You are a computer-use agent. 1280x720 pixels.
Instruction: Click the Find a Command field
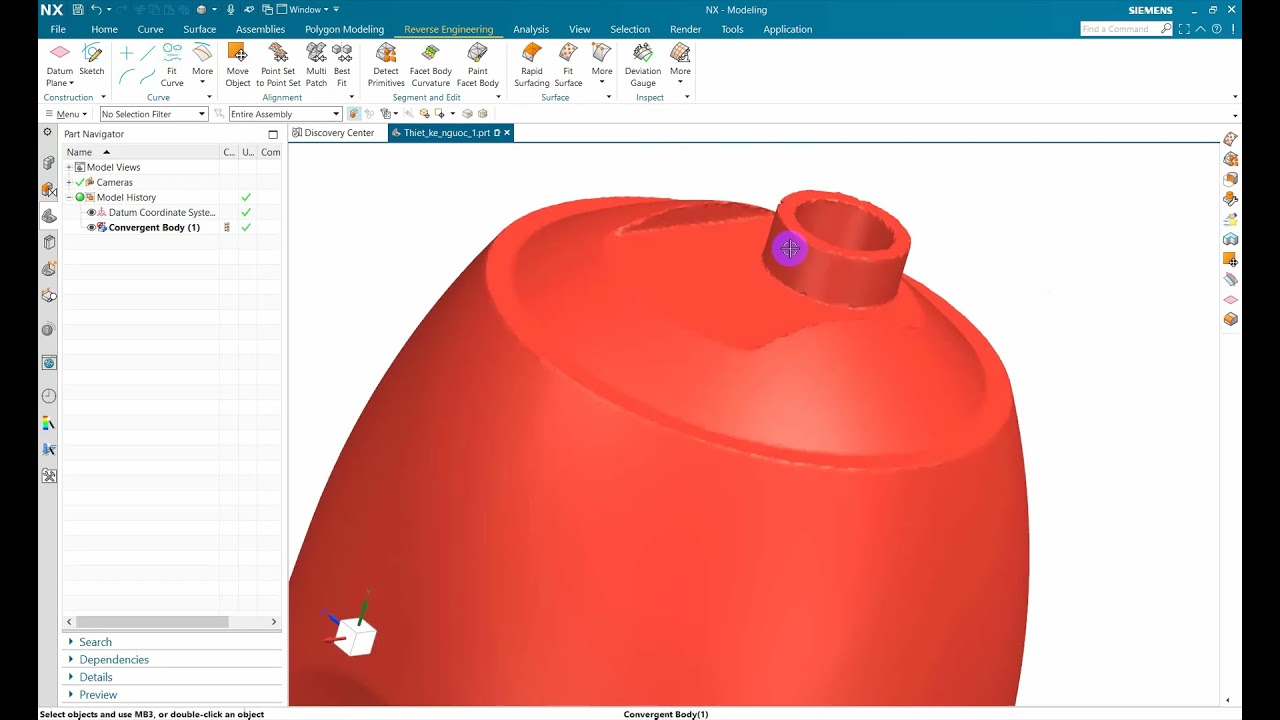(1120, 29)
